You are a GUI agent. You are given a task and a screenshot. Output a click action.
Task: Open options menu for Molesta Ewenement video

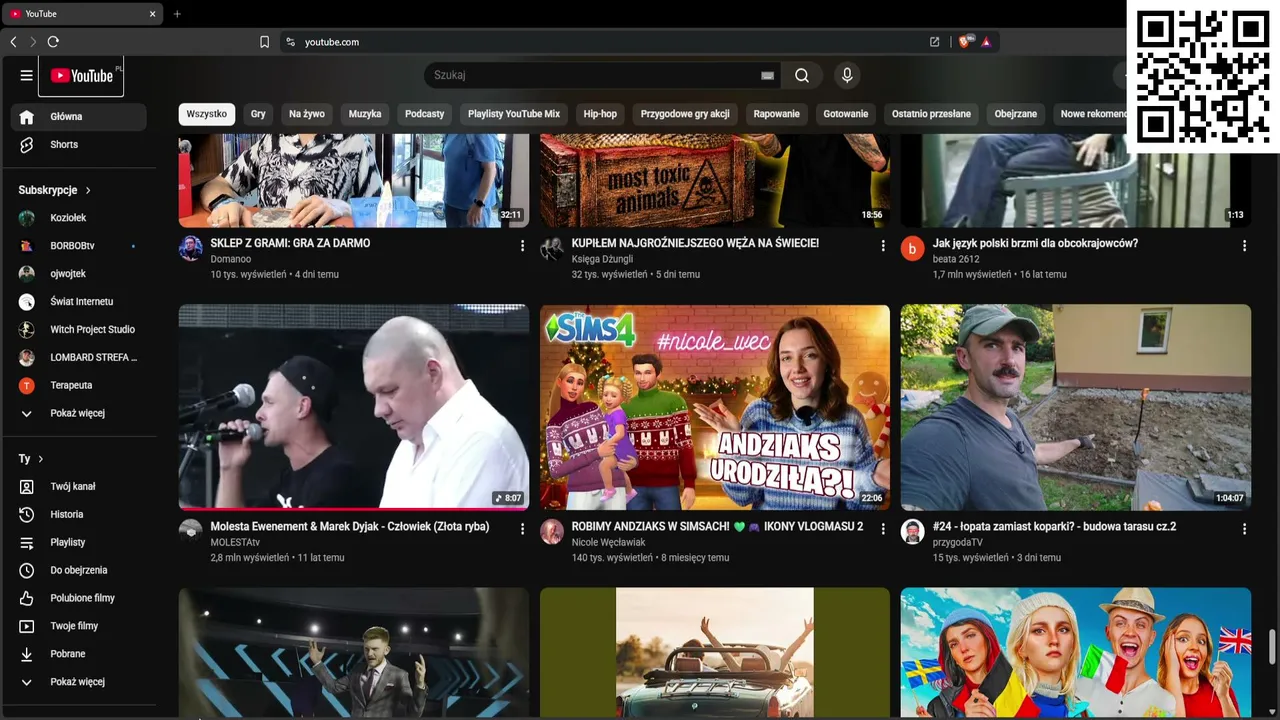tap(522, 529)
